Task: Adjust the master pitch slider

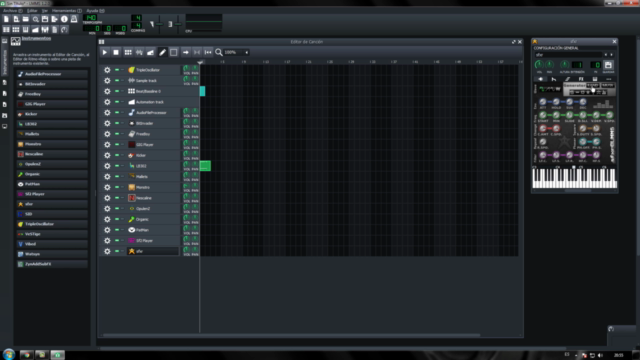Action: [x=178, y=24]
